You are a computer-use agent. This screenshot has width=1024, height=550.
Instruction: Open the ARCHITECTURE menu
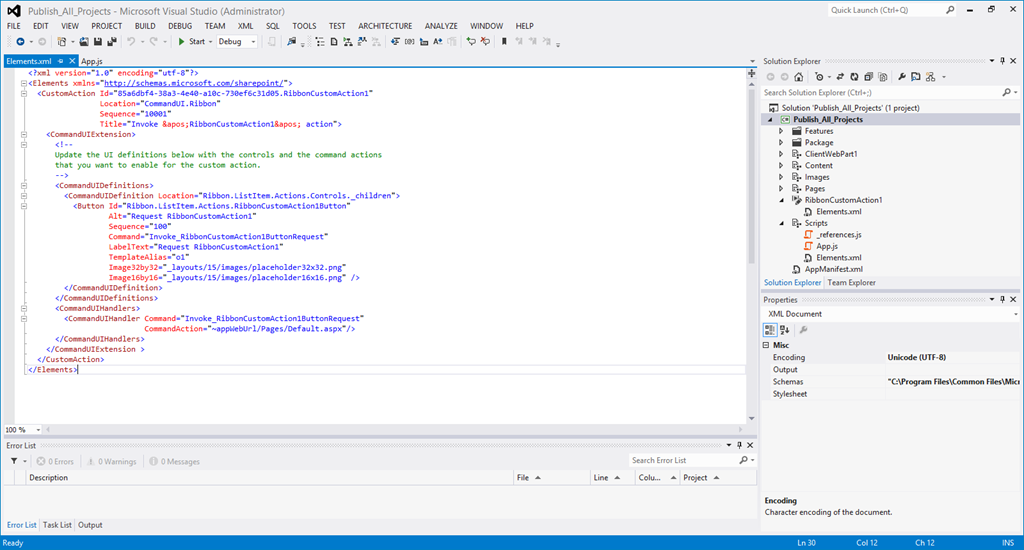click(x=385, y=26)
